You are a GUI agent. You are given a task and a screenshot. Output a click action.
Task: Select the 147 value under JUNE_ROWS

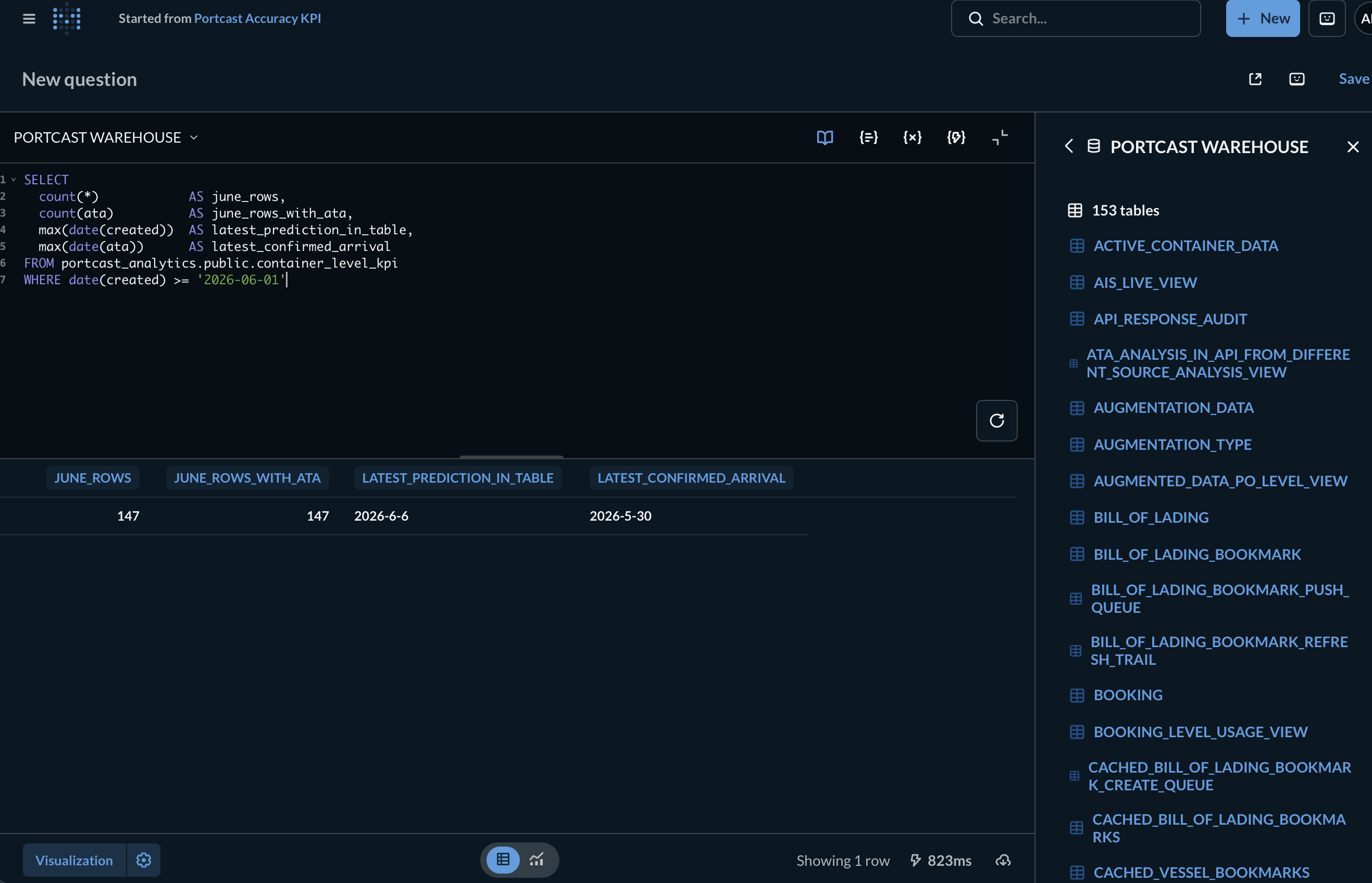[x=129, y=516]
